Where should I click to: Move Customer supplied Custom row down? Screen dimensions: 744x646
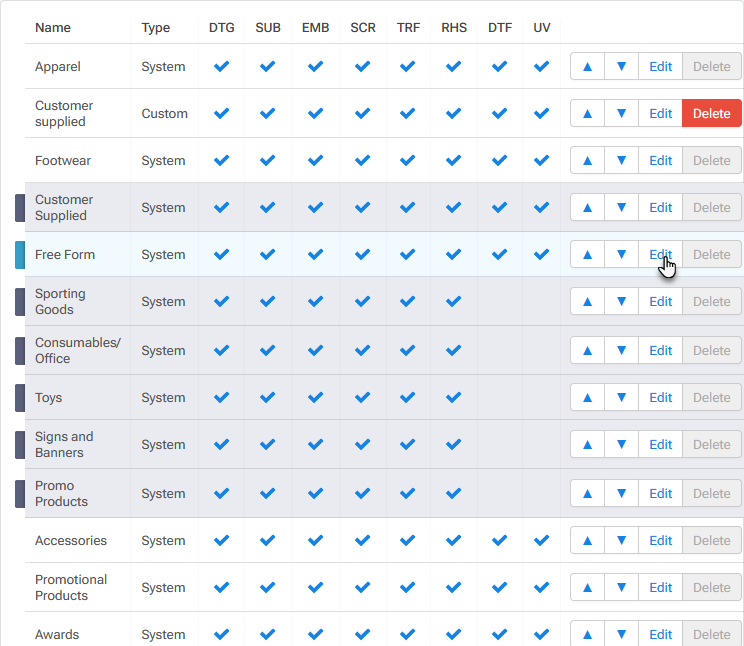click(x=621, y=113)
